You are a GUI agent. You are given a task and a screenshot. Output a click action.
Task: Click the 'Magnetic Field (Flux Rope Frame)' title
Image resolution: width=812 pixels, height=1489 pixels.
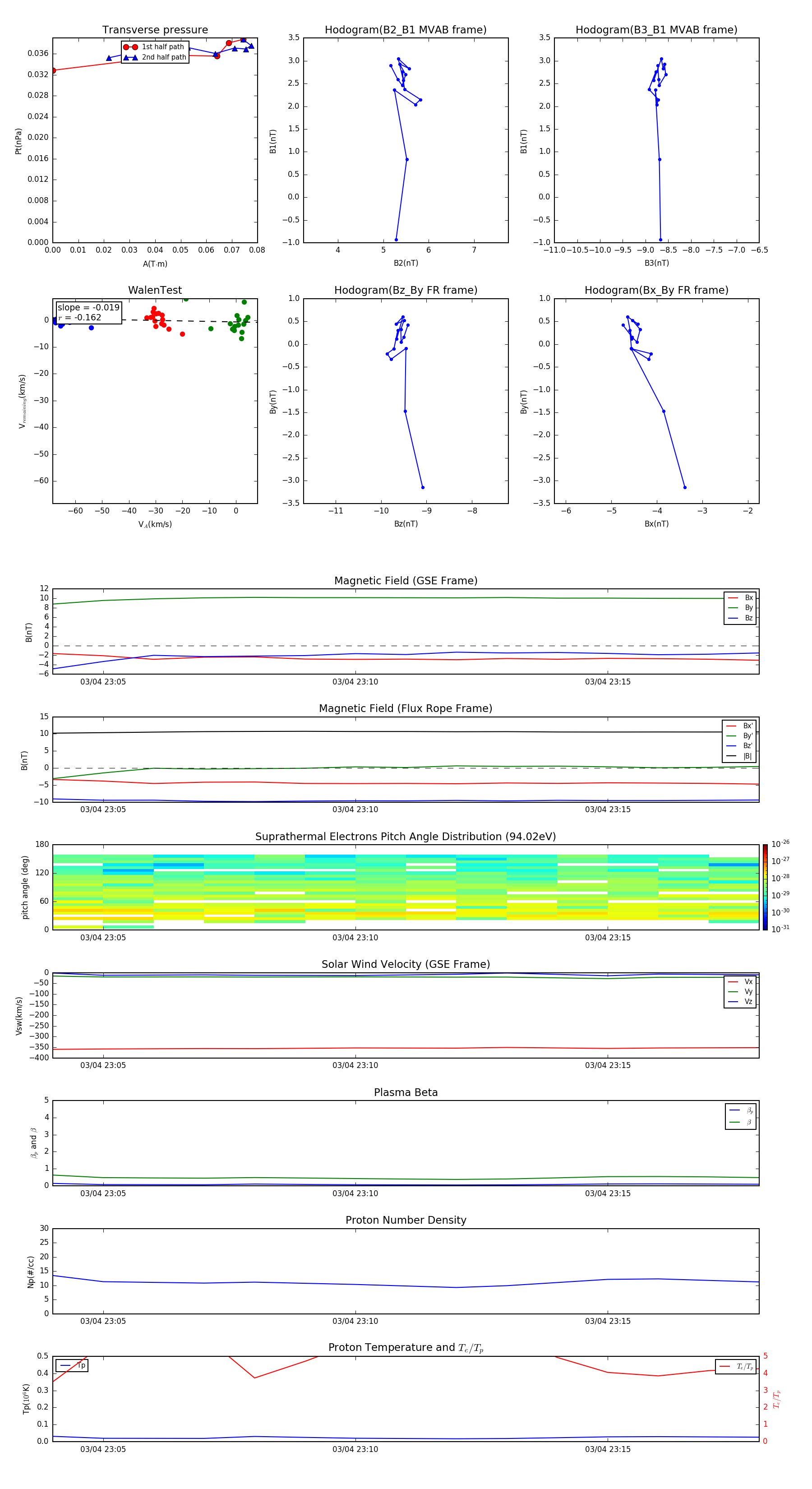406,709
